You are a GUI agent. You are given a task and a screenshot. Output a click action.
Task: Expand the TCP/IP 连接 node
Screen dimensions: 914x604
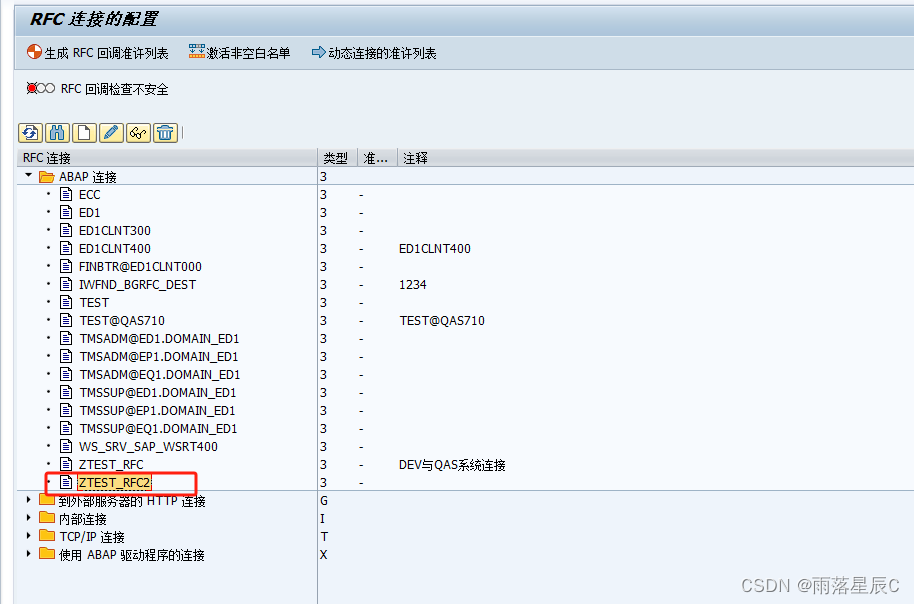(29, 536)
